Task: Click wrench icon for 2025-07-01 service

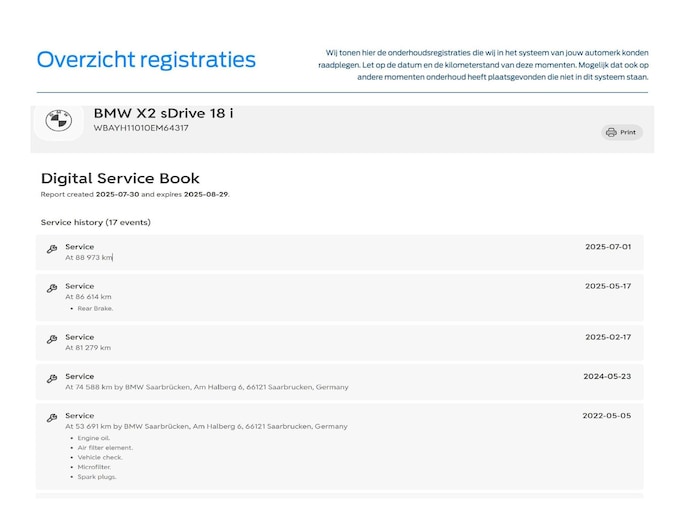Action: coord(52,249)
